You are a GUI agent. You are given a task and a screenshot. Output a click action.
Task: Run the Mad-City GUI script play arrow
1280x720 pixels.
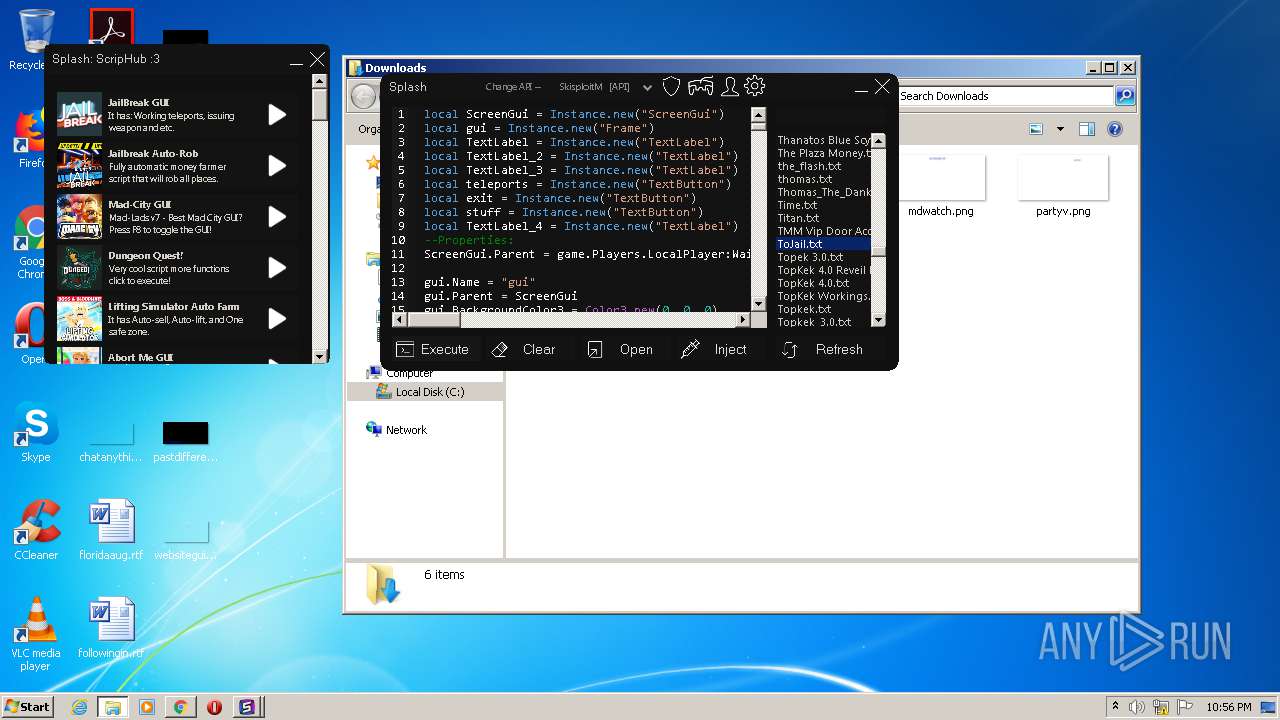click(x=277, y=216)
